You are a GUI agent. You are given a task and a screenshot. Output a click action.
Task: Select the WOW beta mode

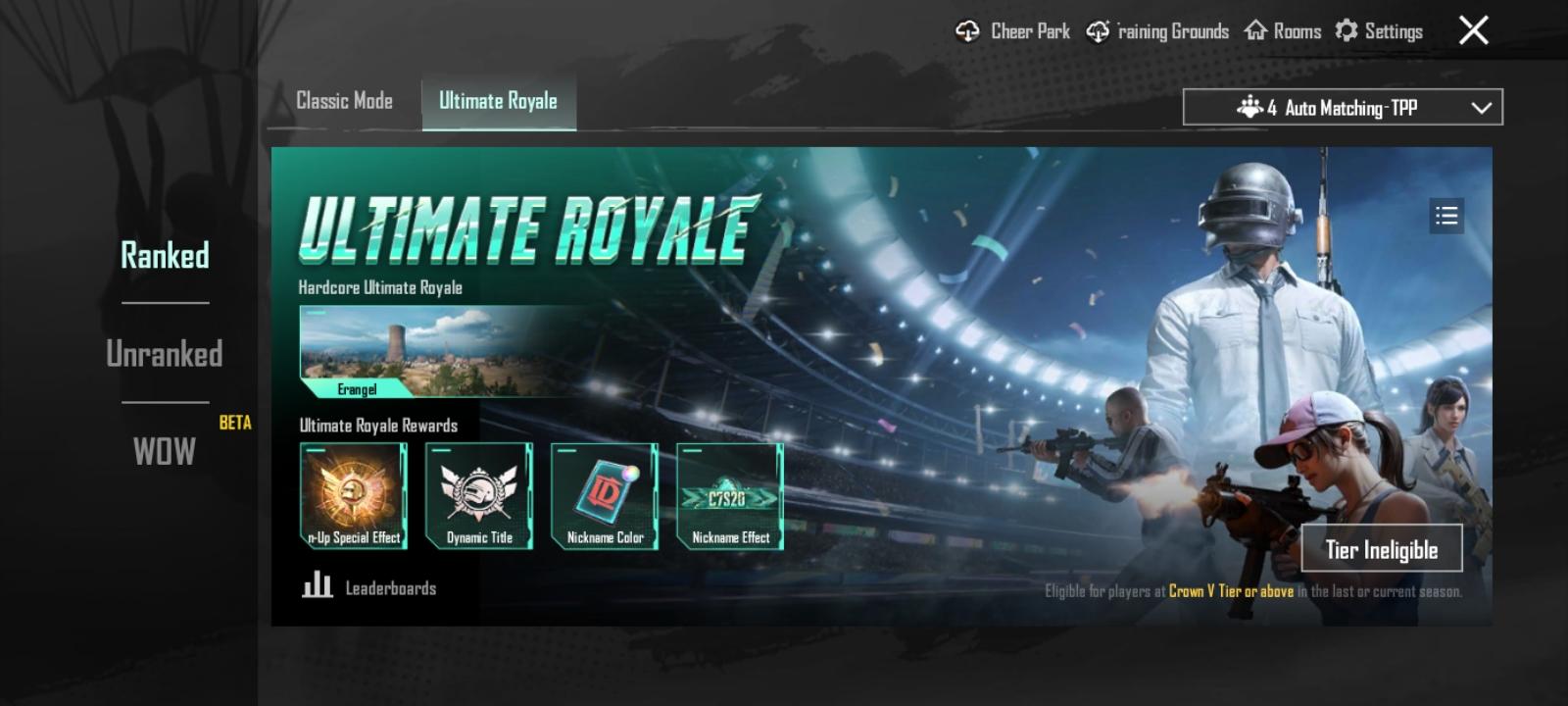pyautogui.click(x=165, y=452)
